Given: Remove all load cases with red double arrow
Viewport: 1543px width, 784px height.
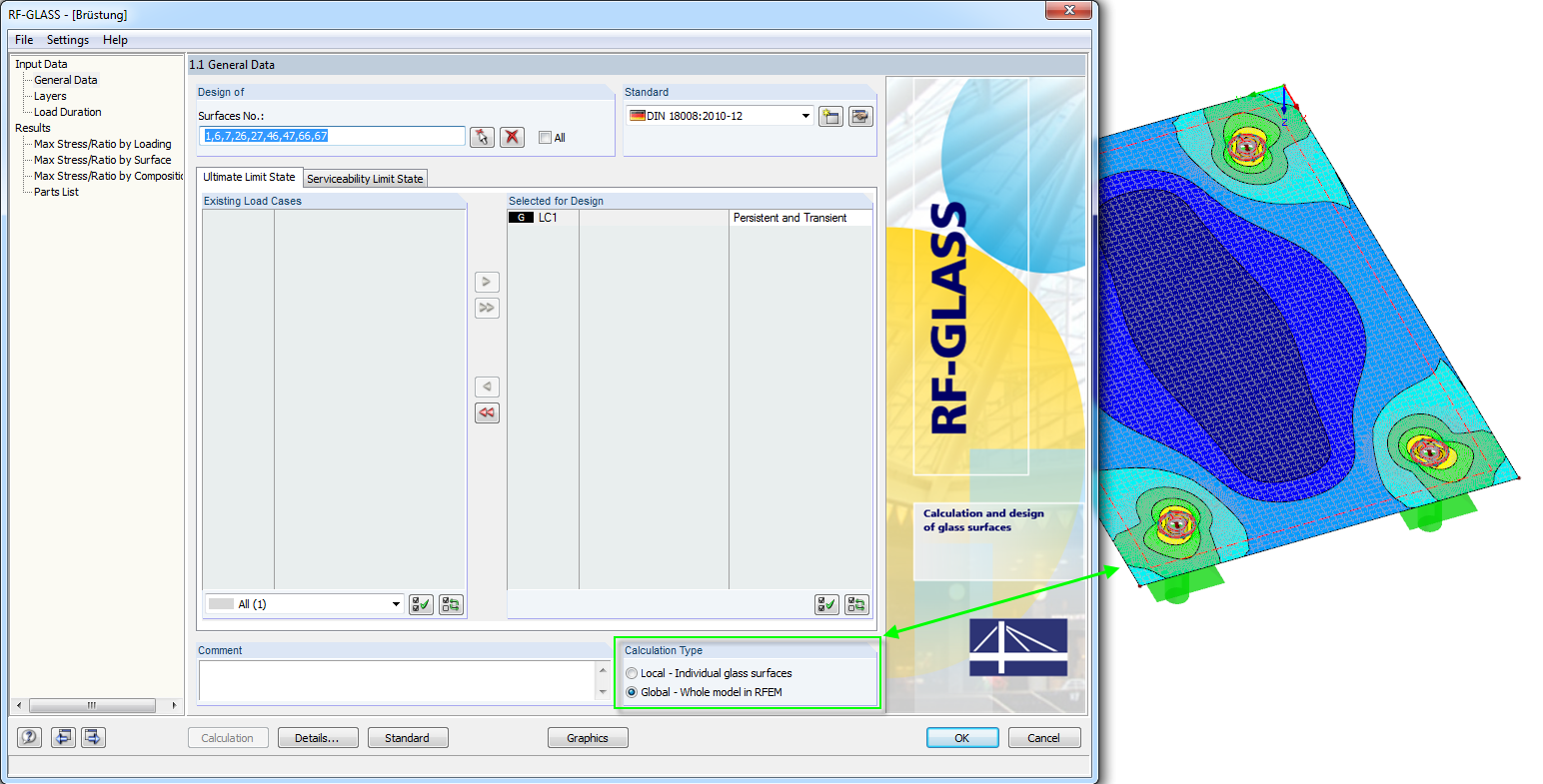Looking at the screenshot, I should 487,412.
